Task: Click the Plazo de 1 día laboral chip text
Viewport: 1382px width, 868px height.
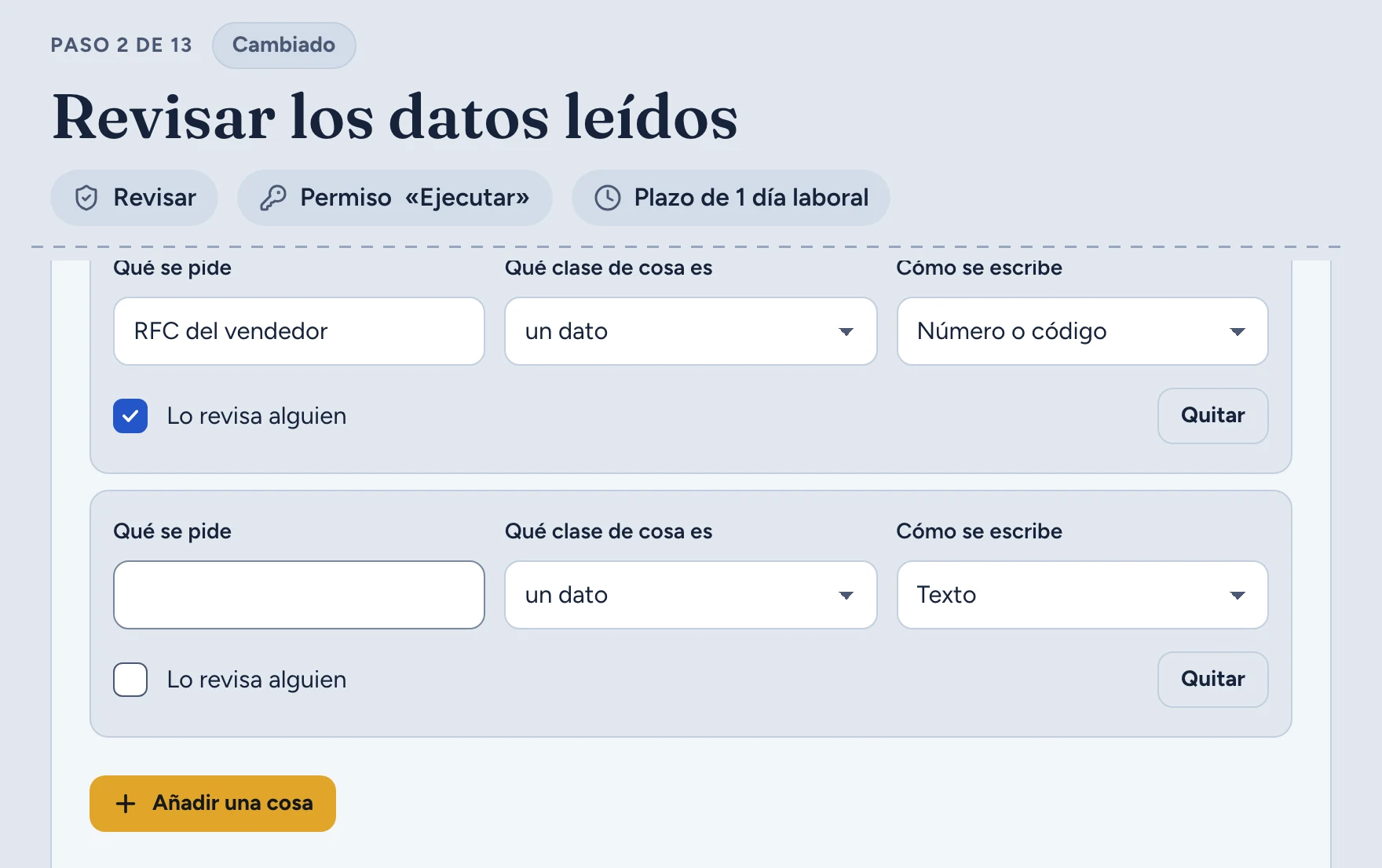Action: click(x=751, y=198)
